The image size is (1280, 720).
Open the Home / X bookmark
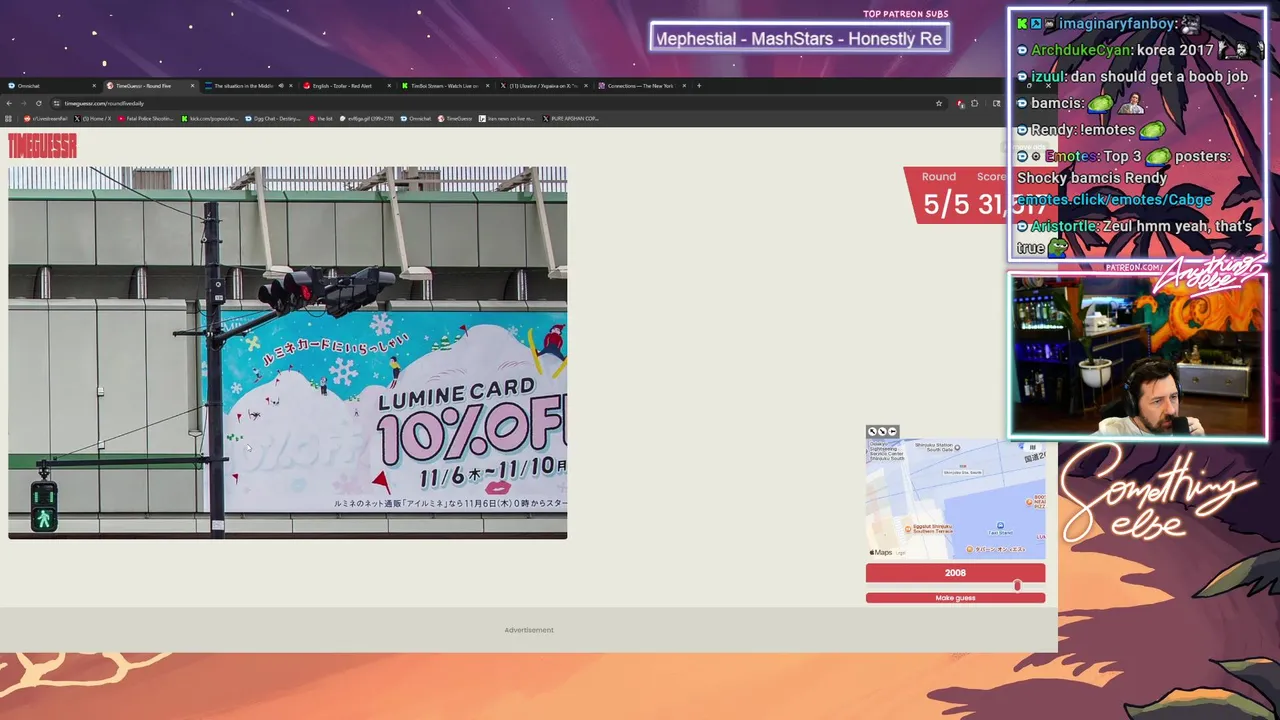point(93,119)
